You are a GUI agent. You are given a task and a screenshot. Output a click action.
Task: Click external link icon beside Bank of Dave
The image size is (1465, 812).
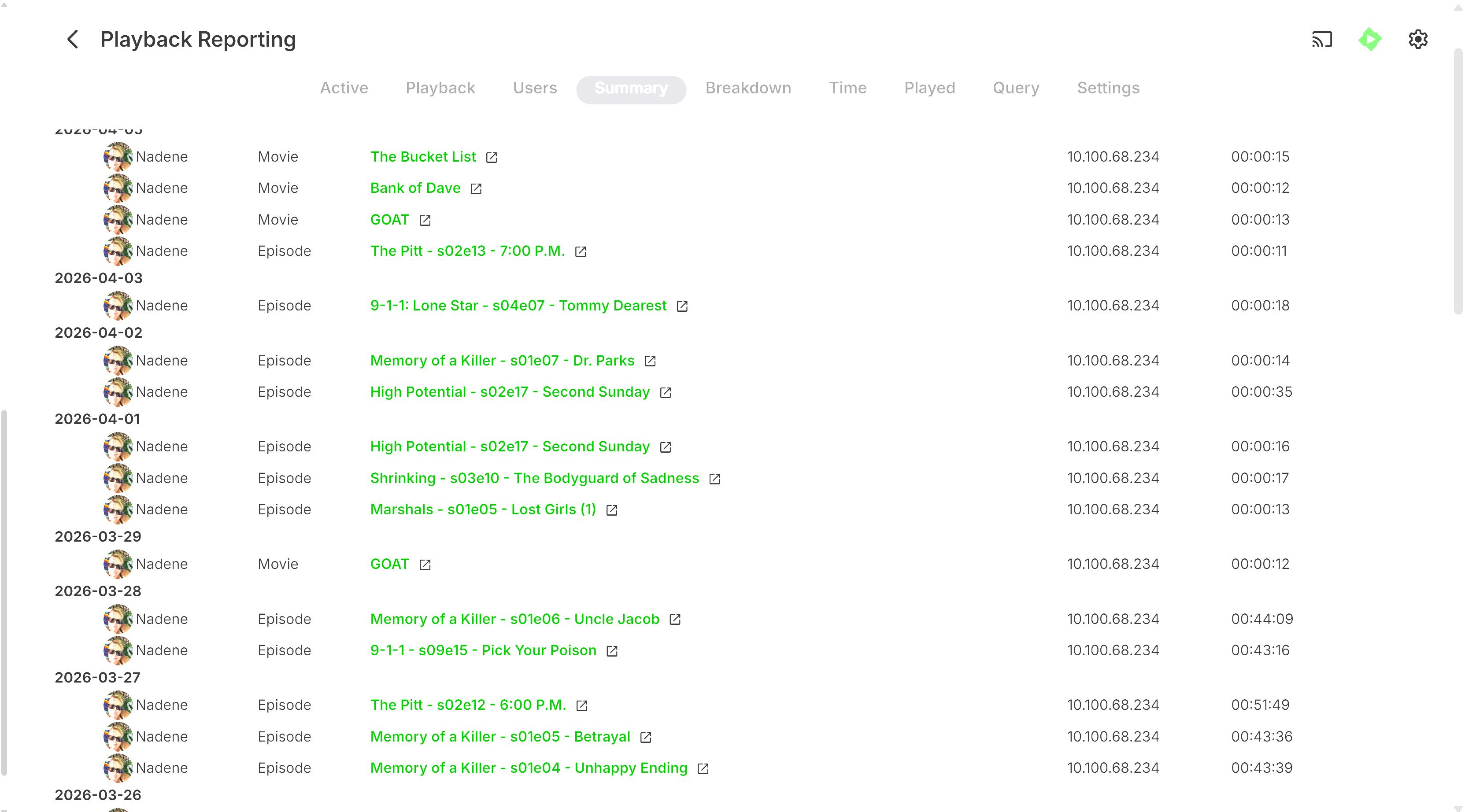(x=476, y=189)
